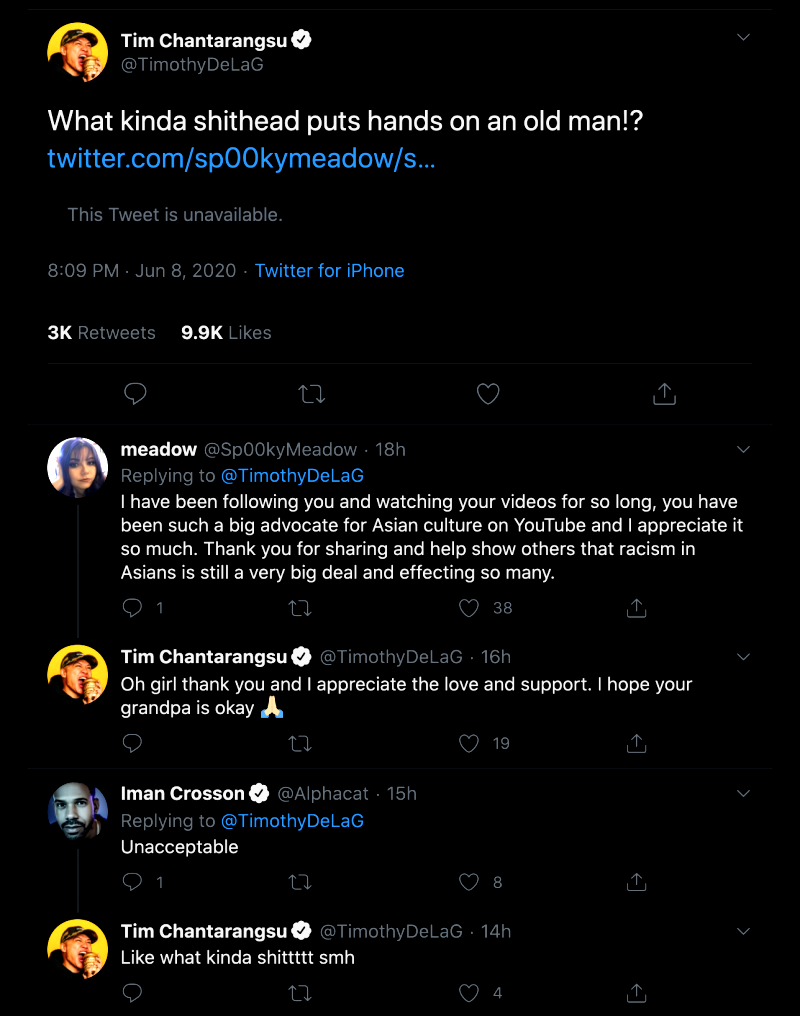
Task: Open the main tweet's options chevron
Action: coord(743,38)
